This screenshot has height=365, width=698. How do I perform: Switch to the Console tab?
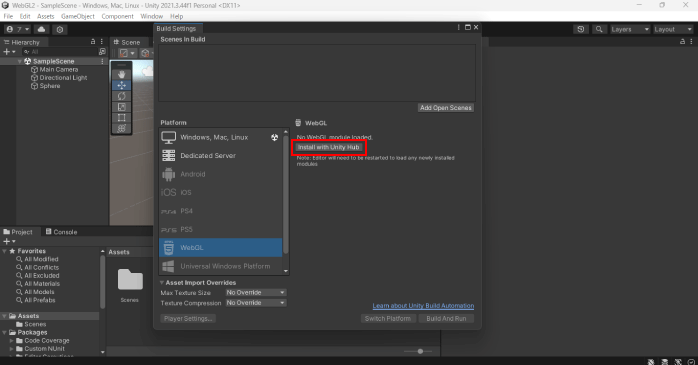pos(61,232)
